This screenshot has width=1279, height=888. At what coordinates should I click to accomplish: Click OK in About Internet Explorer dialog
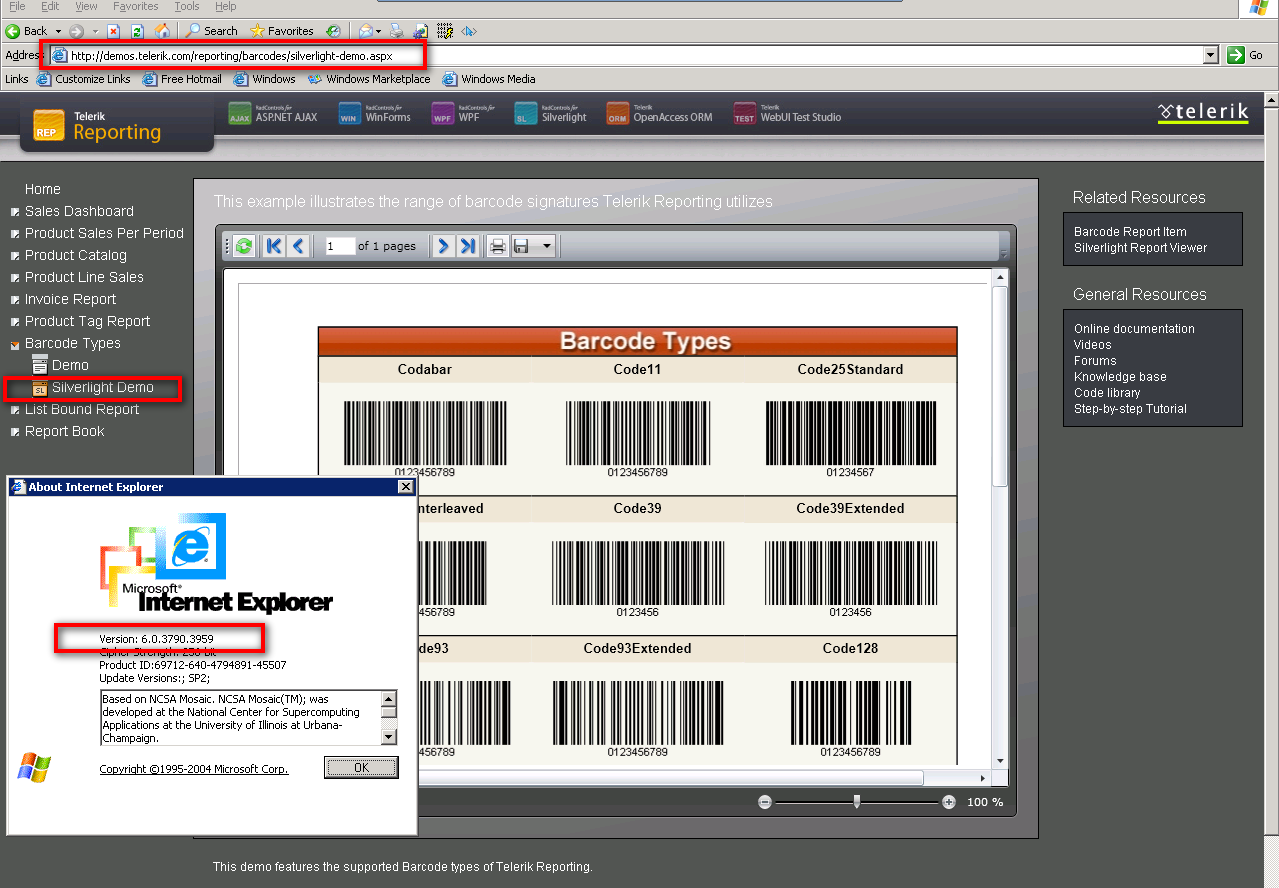coord(361,767)
